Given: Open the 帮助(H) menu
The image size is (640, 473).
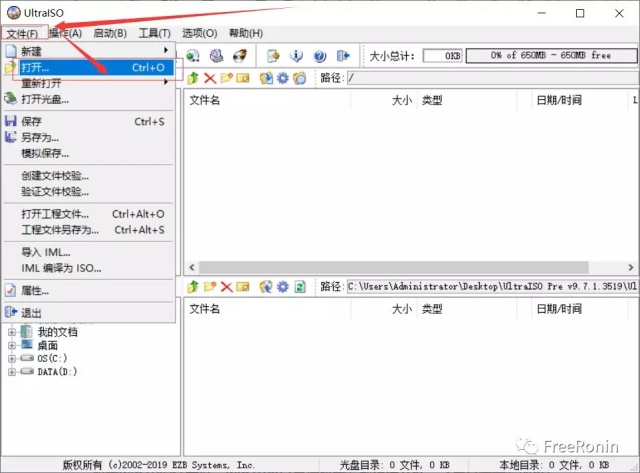Looking at the screenshot, I should click(x=246, y=33).
